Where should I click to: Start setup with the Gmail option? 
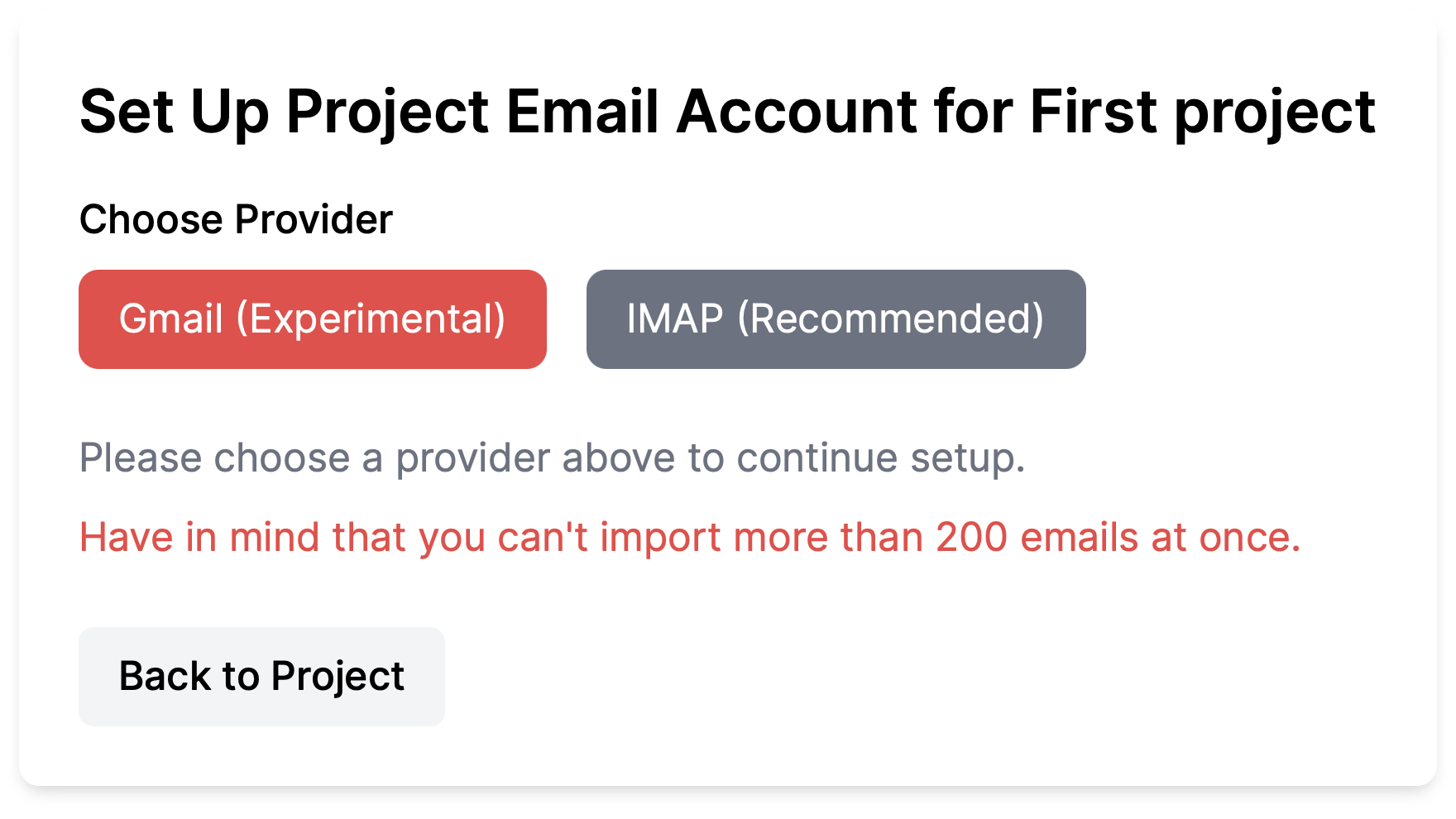click(312, 319)
